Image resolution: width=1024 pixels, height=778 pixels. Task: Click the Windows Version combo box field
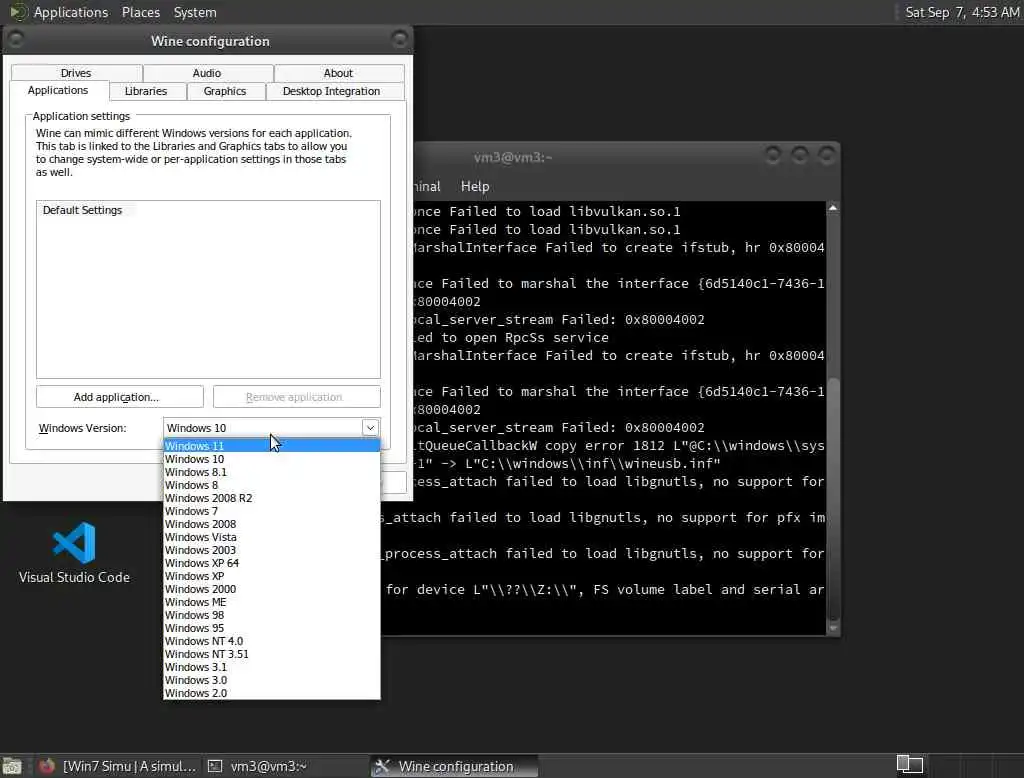271,428
